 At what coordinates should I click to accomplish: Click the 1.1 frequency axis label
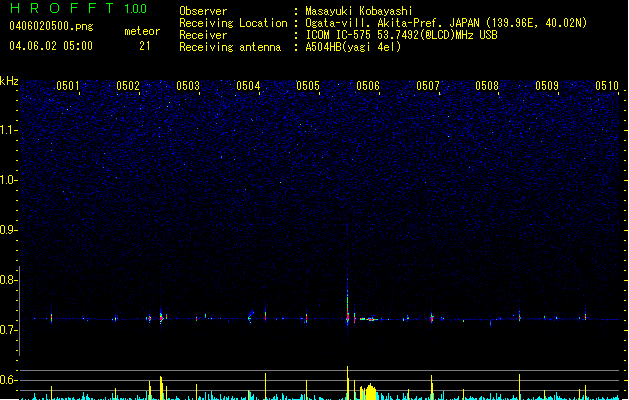click(9, 130)
